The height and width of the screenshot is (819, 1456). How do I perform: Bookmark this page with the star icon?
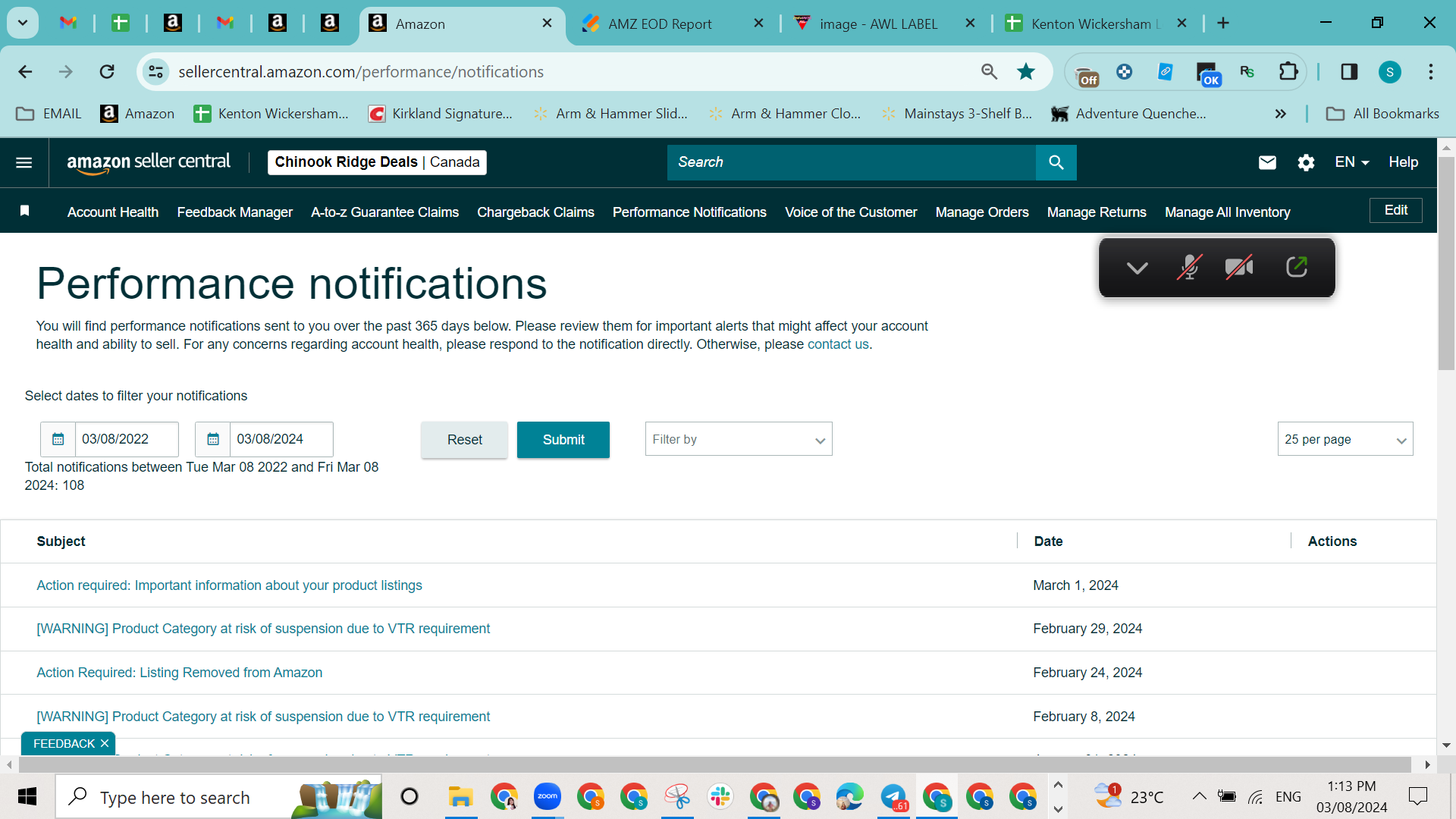(1026, 72)
